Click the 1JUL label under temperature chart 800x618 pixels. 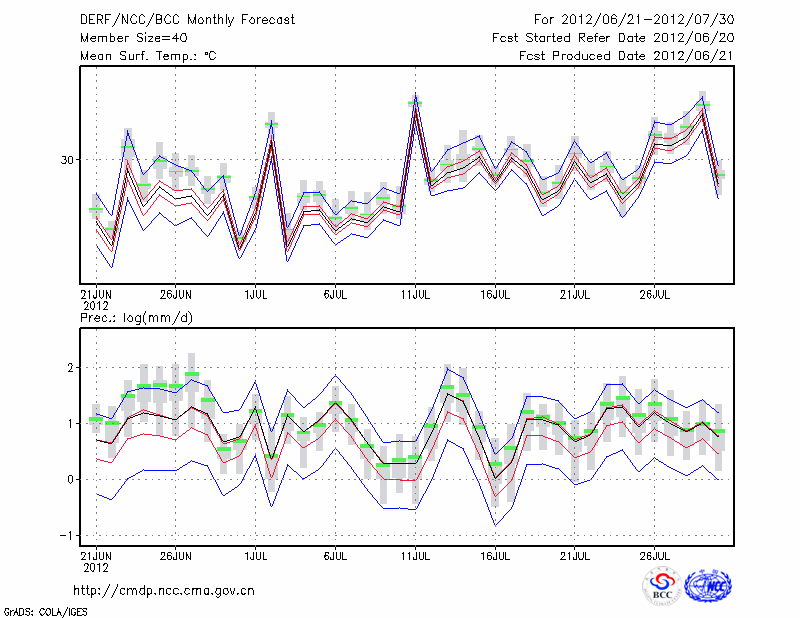tap(256, 295)
